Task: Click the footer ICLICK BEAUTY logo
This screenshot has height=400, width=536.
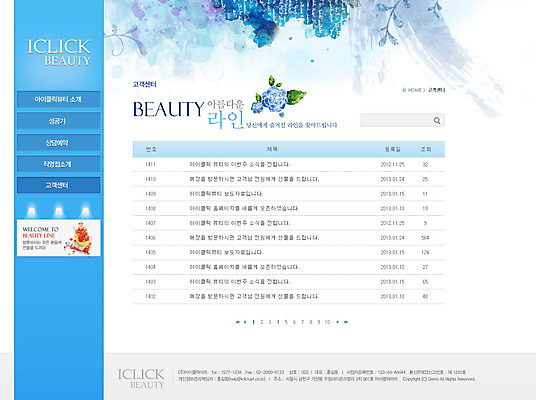Action: pyautogui.click(x=141, y=378)
